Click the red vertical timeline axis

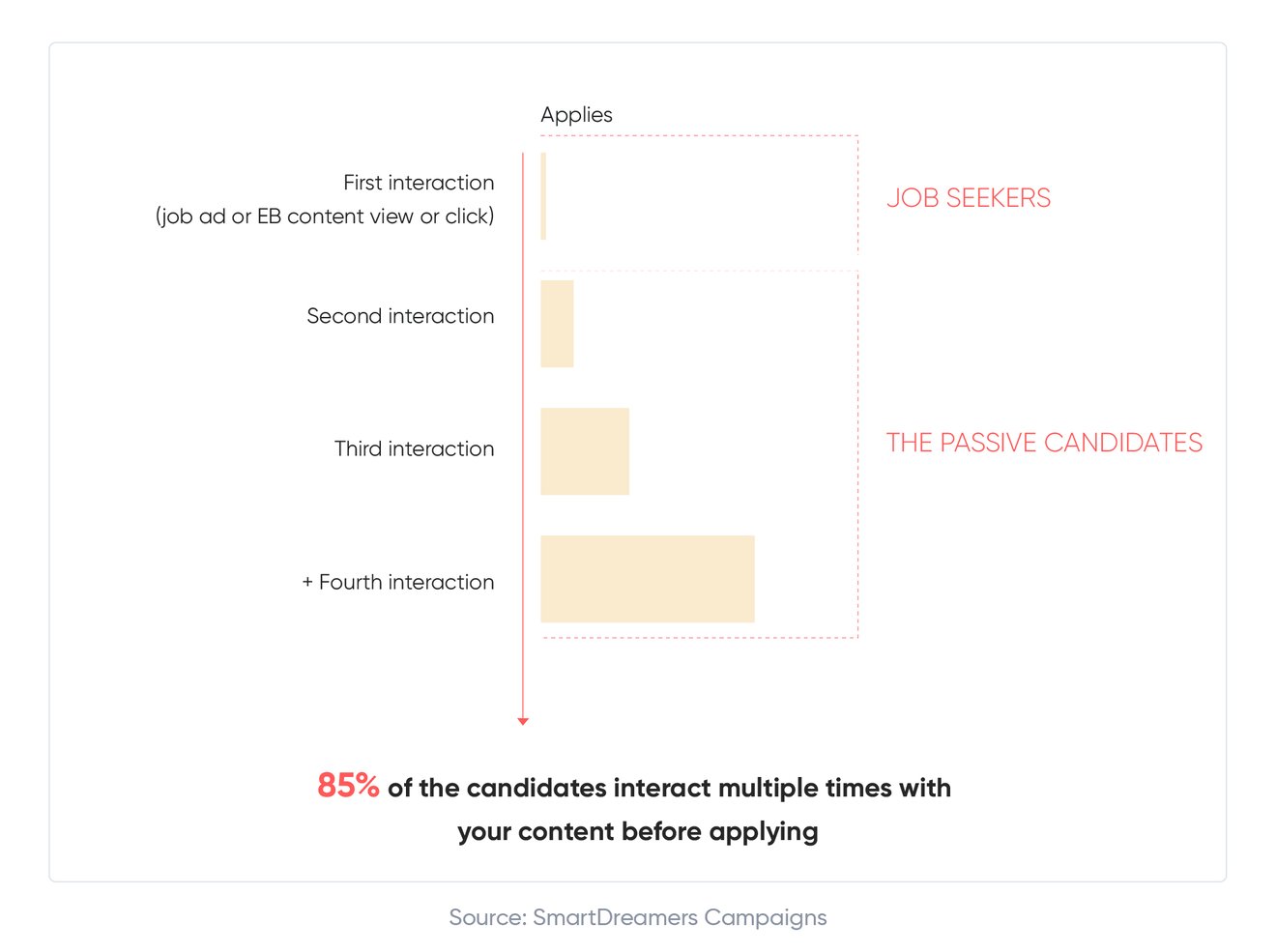pos(523,435)
